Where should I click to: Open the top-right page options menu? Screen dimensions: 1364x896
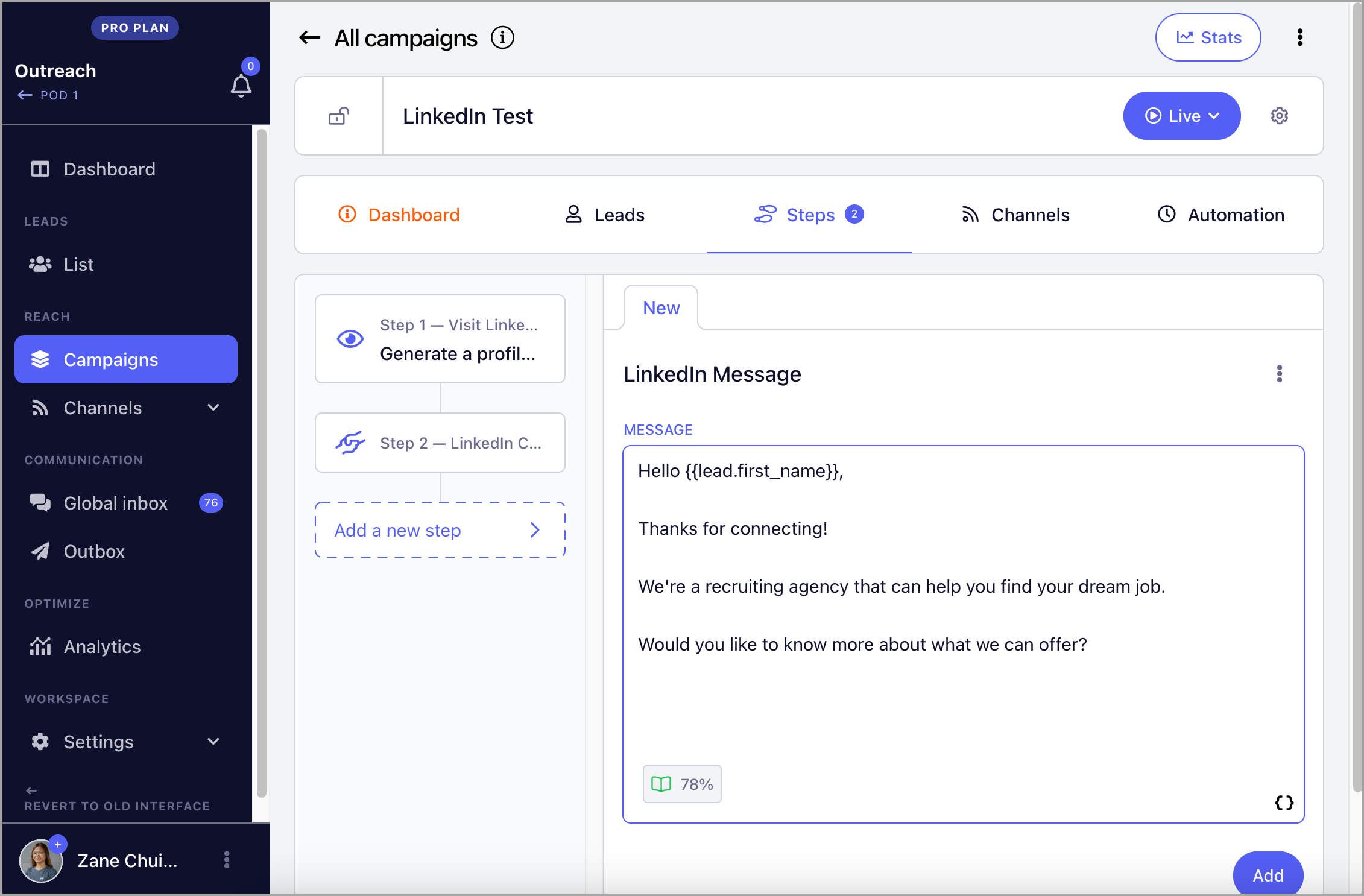[x=1300, y=37]
